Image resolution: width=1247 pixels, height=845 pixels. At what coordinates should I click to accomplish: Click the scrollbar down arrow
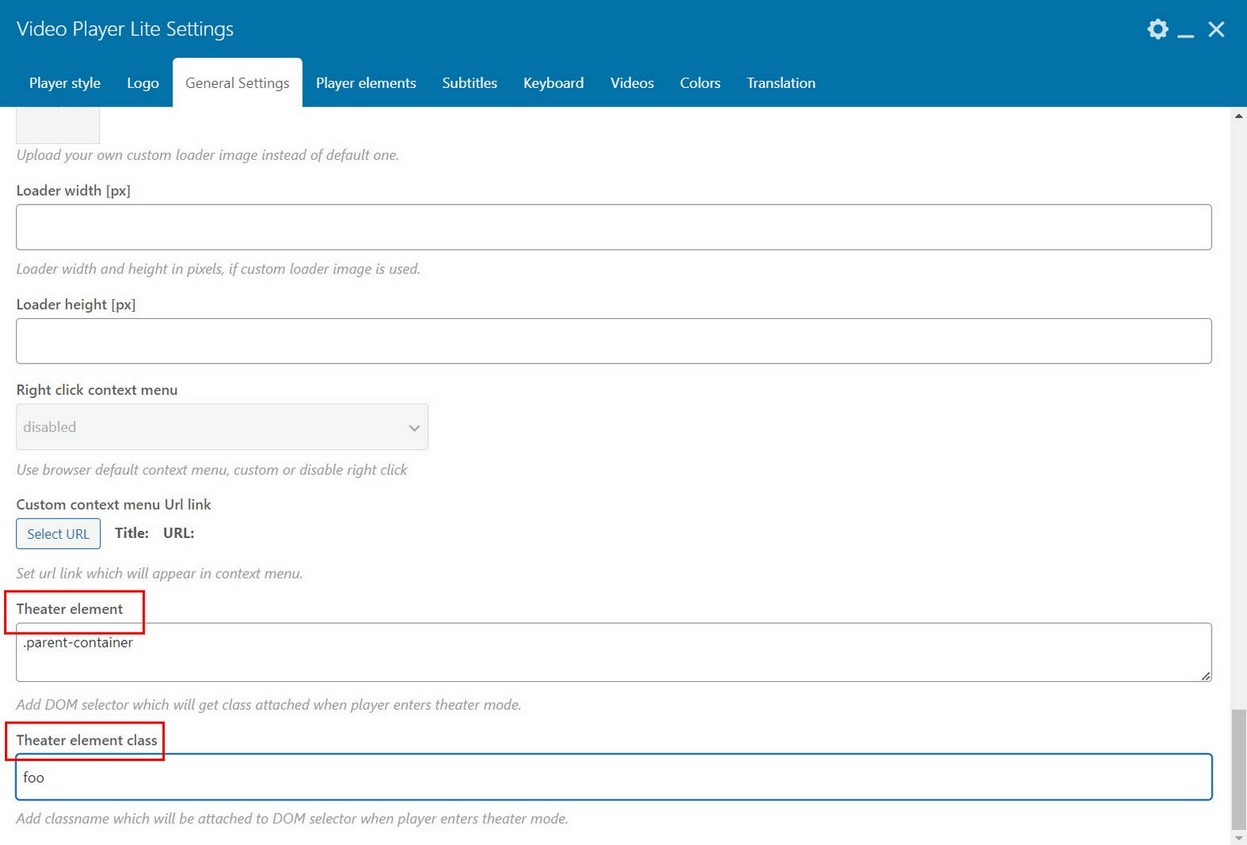1239,837
